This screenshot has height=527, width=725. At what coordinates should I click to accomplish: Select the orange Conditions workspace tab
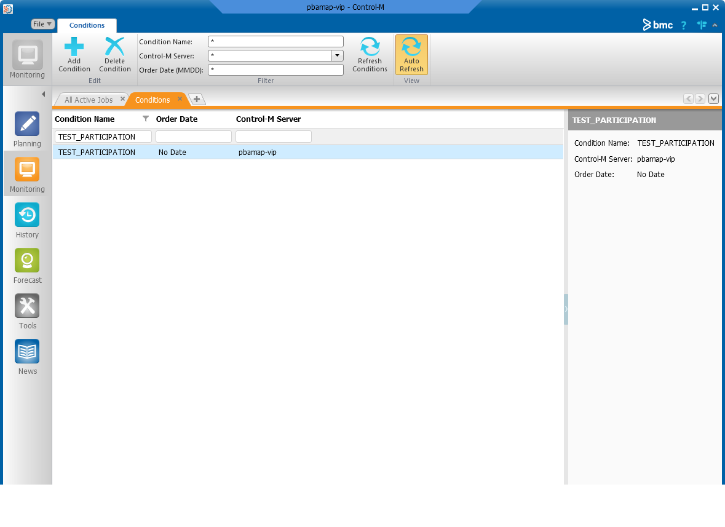point(153,100)
